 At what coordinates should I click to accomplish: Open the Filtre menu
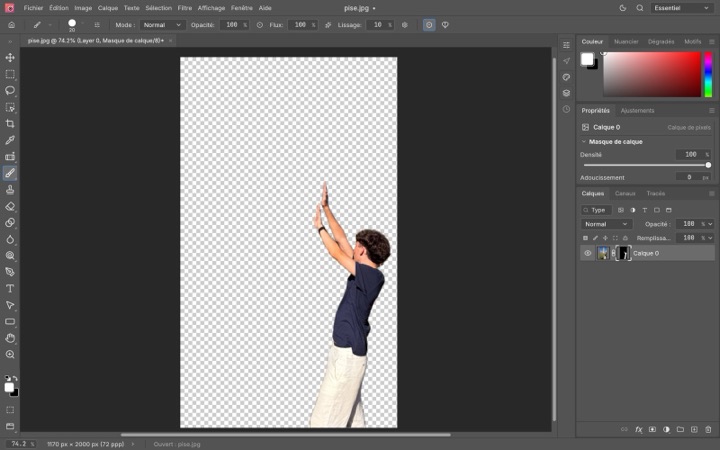pyautogui.click(x=185, y=8)
